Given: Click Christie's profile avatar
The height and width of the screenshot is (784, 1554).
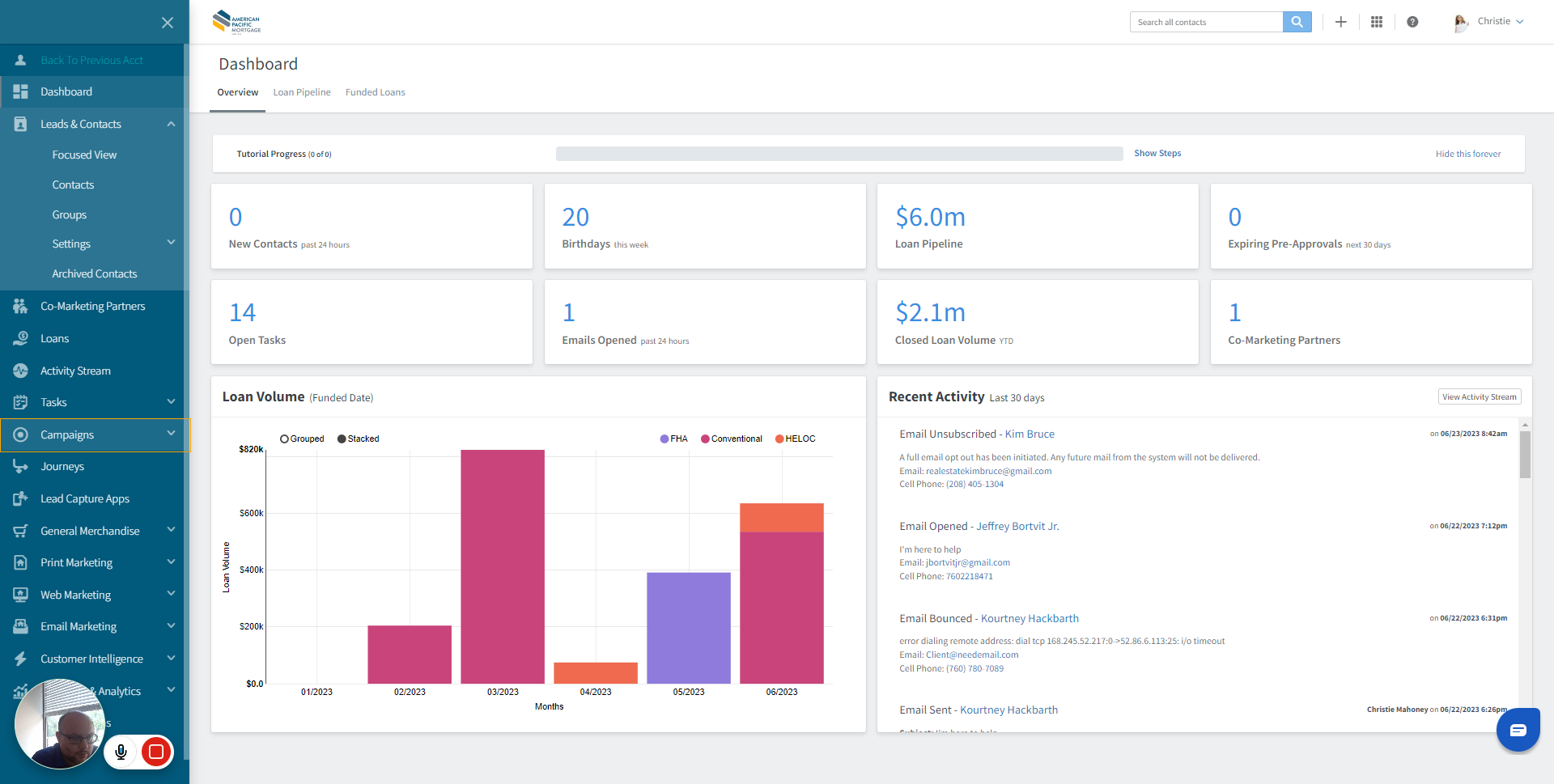Looking at the screenshot, I should point(1461,23).
